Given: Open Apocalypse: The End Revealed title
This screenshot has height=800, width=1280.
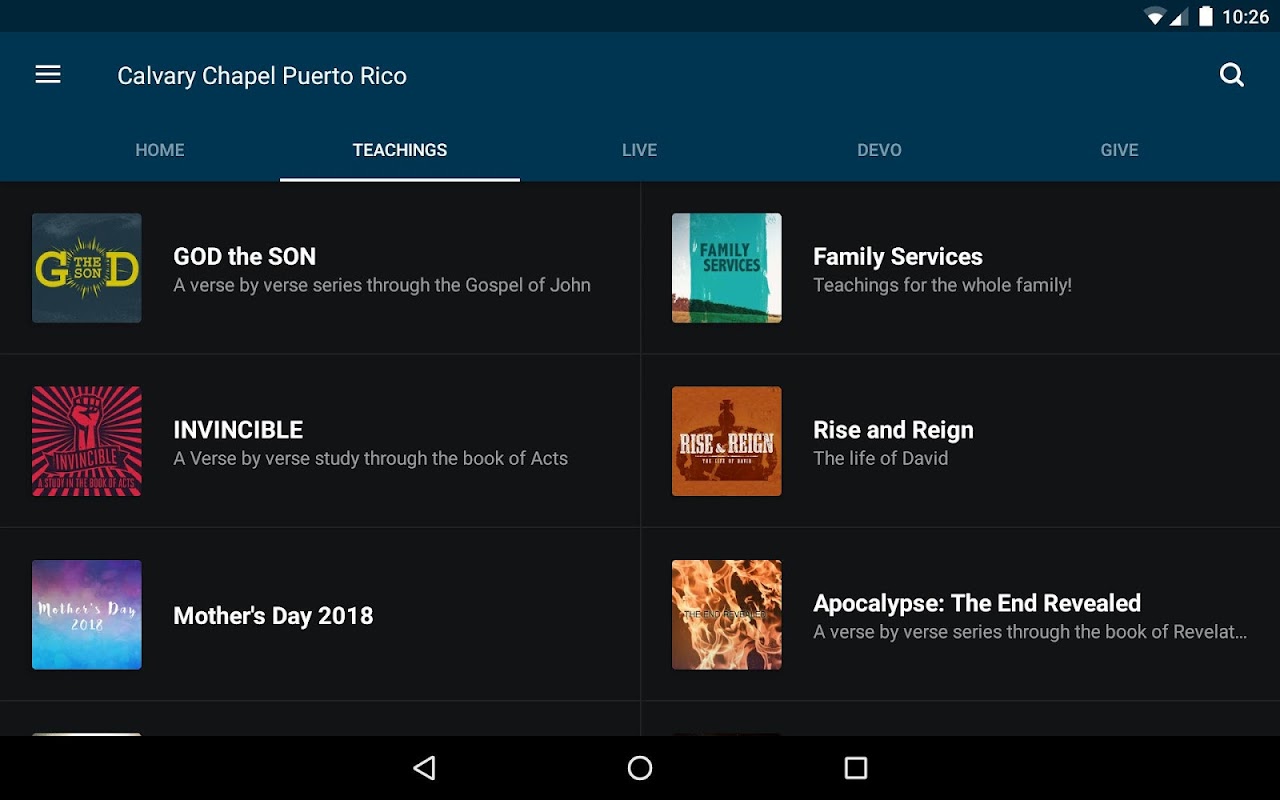Looking at the screenshot, I should pyautogui.click(x=977, y=603).
